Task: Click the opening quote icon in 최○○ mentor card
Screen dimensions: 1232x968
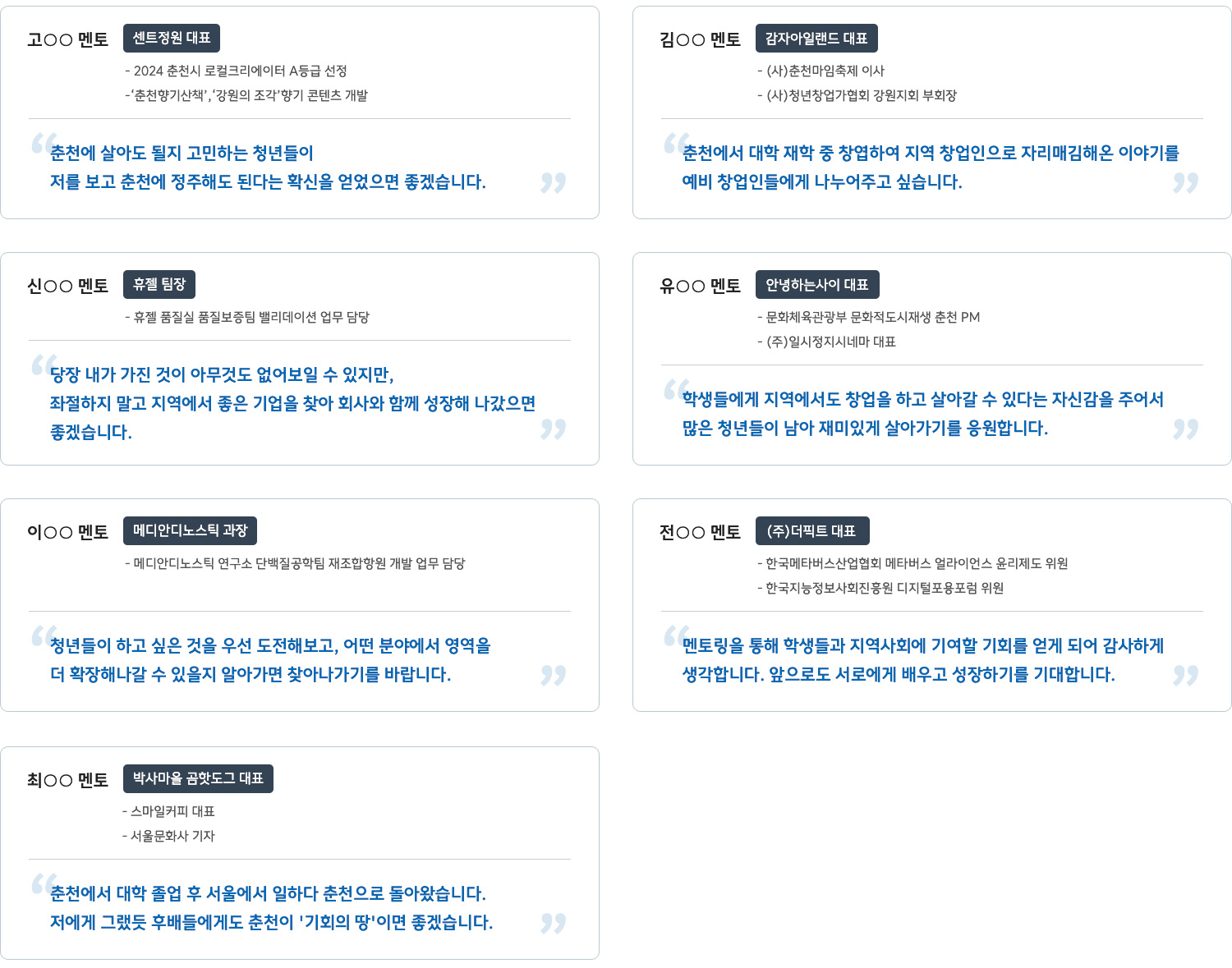Action: pos(44,884)
